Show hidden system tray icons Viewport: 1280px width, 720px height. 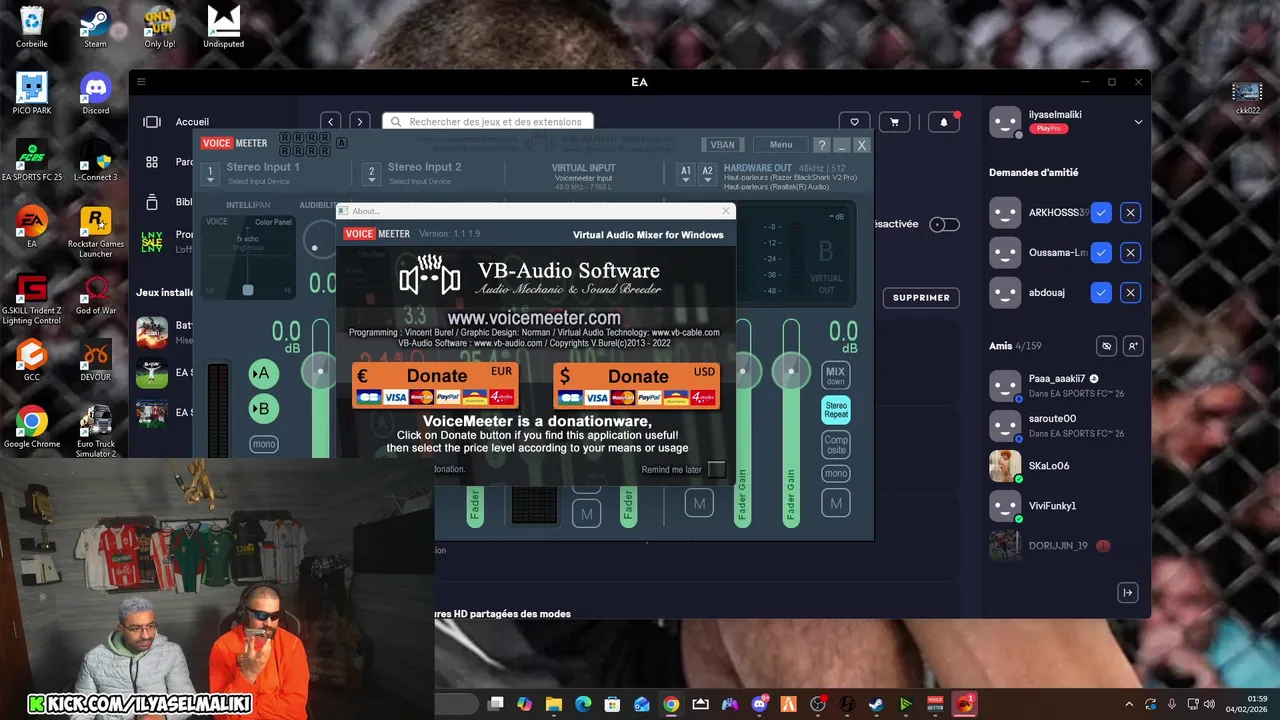[1129, 704]
